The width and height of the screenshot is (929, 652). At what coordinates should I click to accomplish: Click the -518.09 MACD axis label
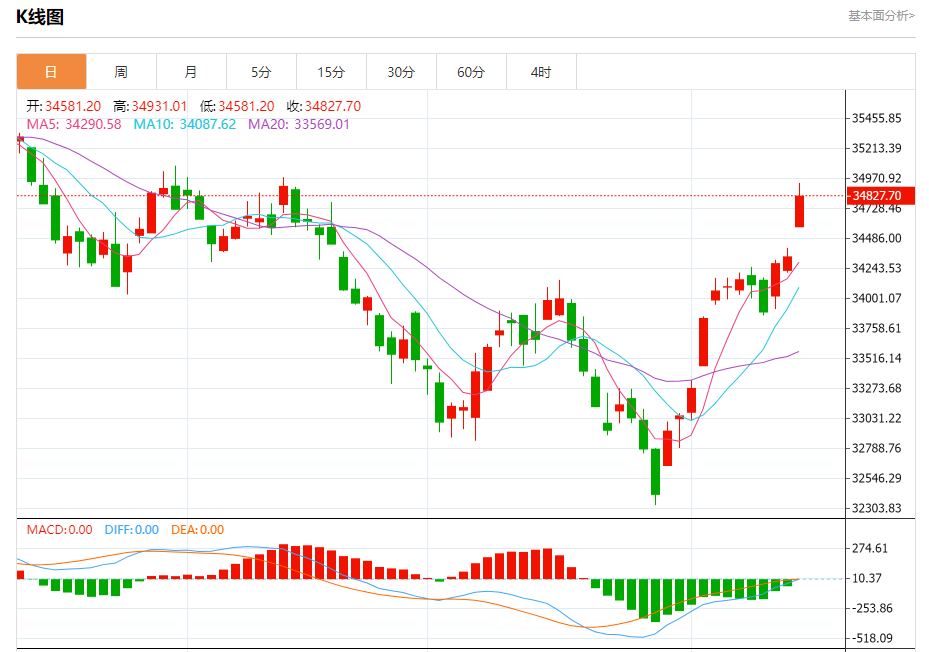tap(872, 638)
